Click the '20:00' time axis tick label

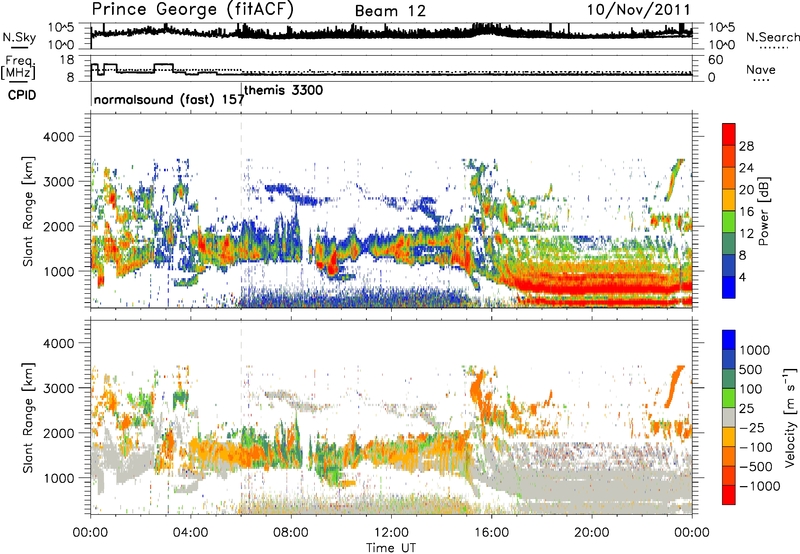[x=592, y=533]
